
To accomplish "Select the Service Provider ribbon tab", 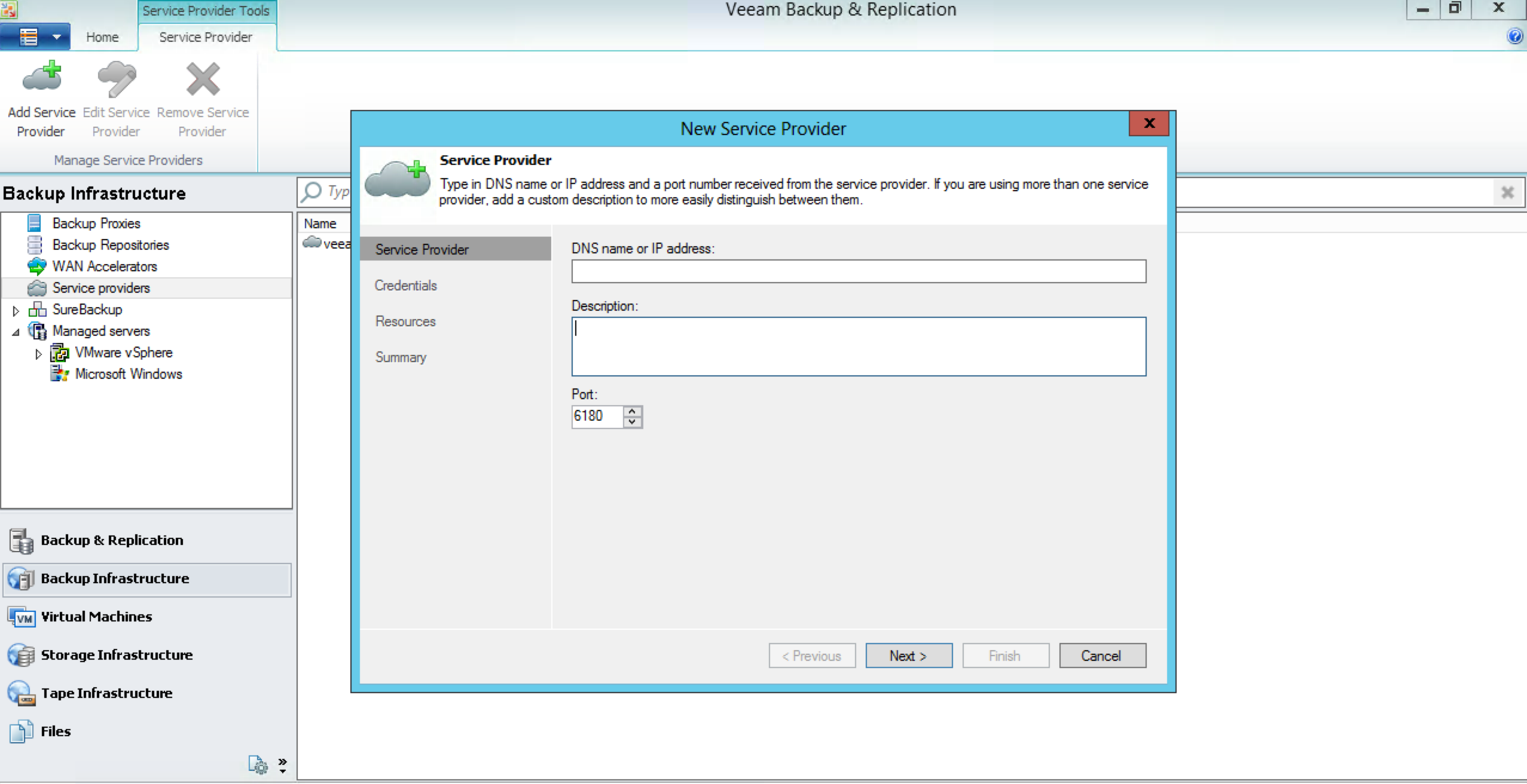I will click(206, 37).
